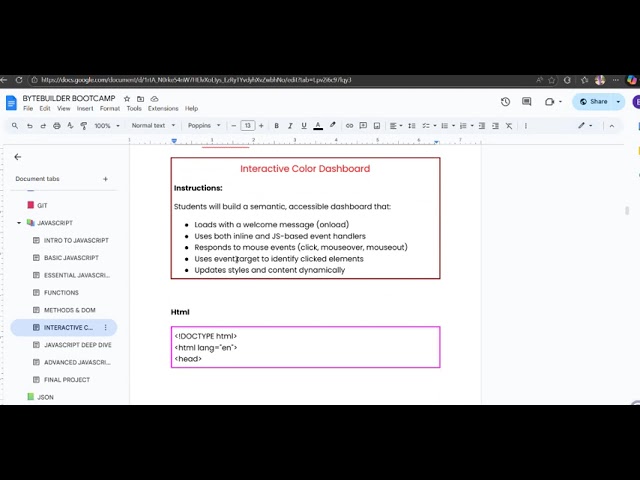Open the toolbar's more options menu
640x480 pixels.
526,126
